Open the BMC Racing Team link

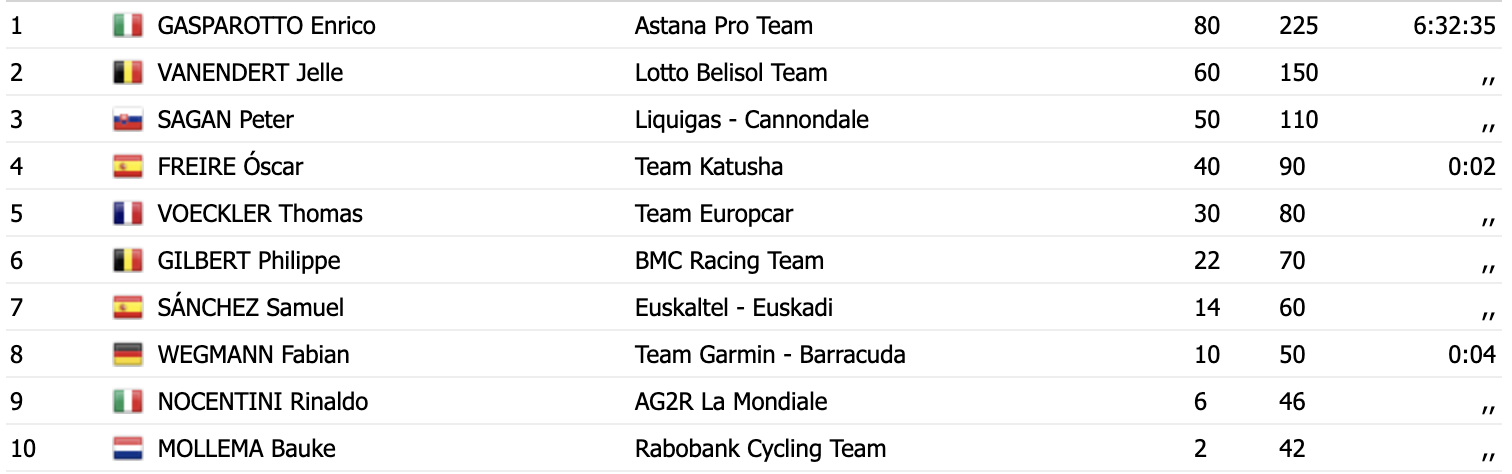730,261
